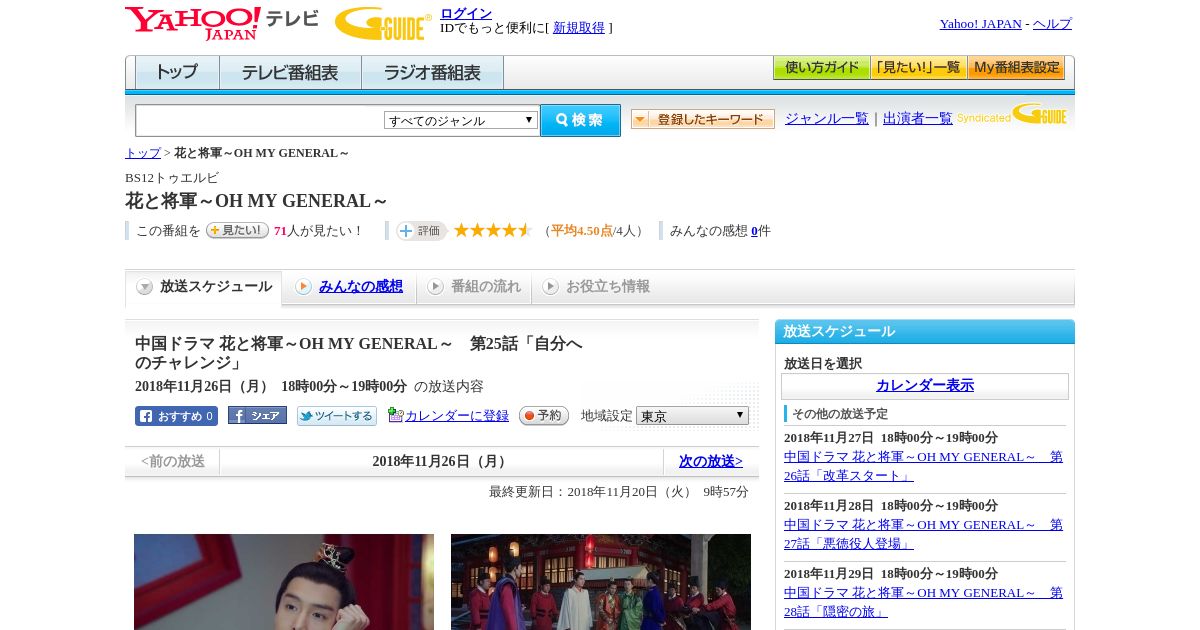The width and height of the screenshot is (1200, 630).
Task: Click the disabled <前の放送 button
Action: click(173, 461)
